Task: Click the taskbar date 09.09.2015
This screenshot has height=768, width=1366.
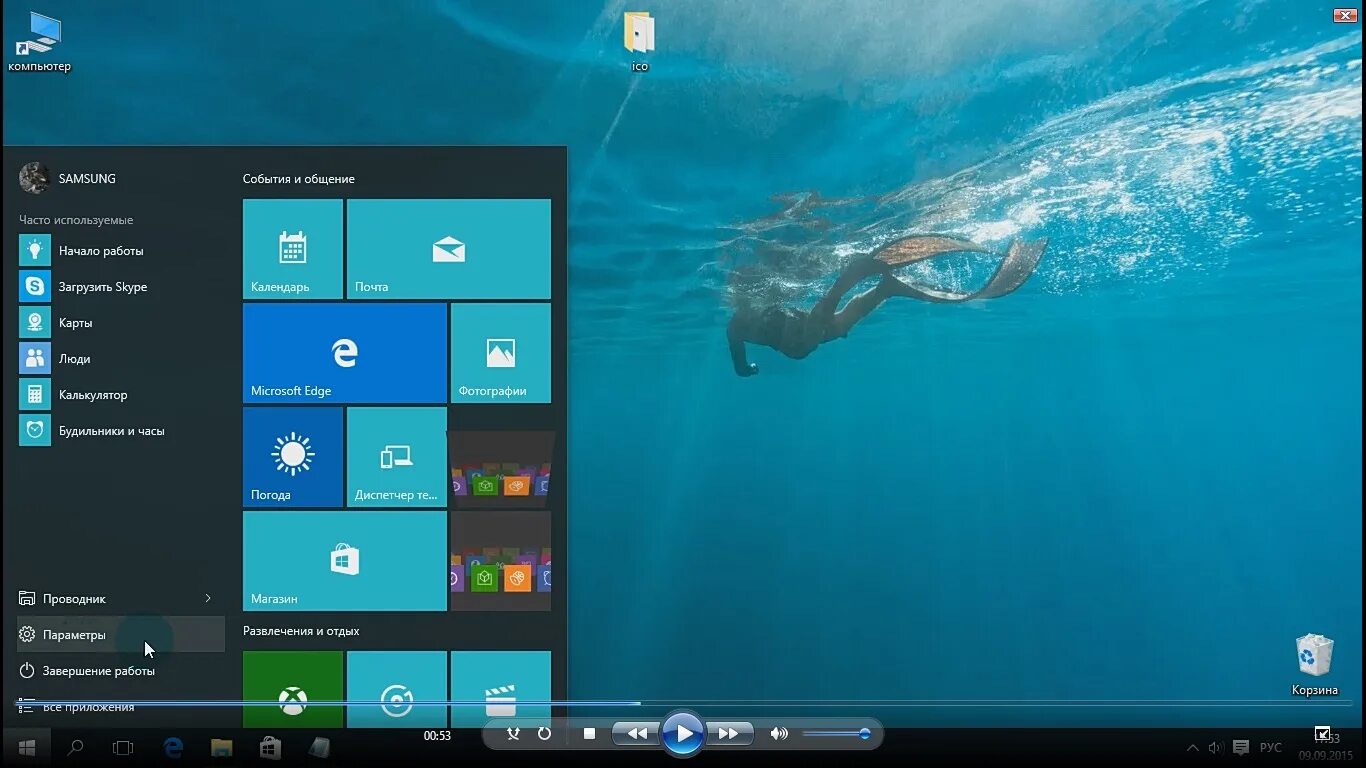Action: pos(1325,755)
